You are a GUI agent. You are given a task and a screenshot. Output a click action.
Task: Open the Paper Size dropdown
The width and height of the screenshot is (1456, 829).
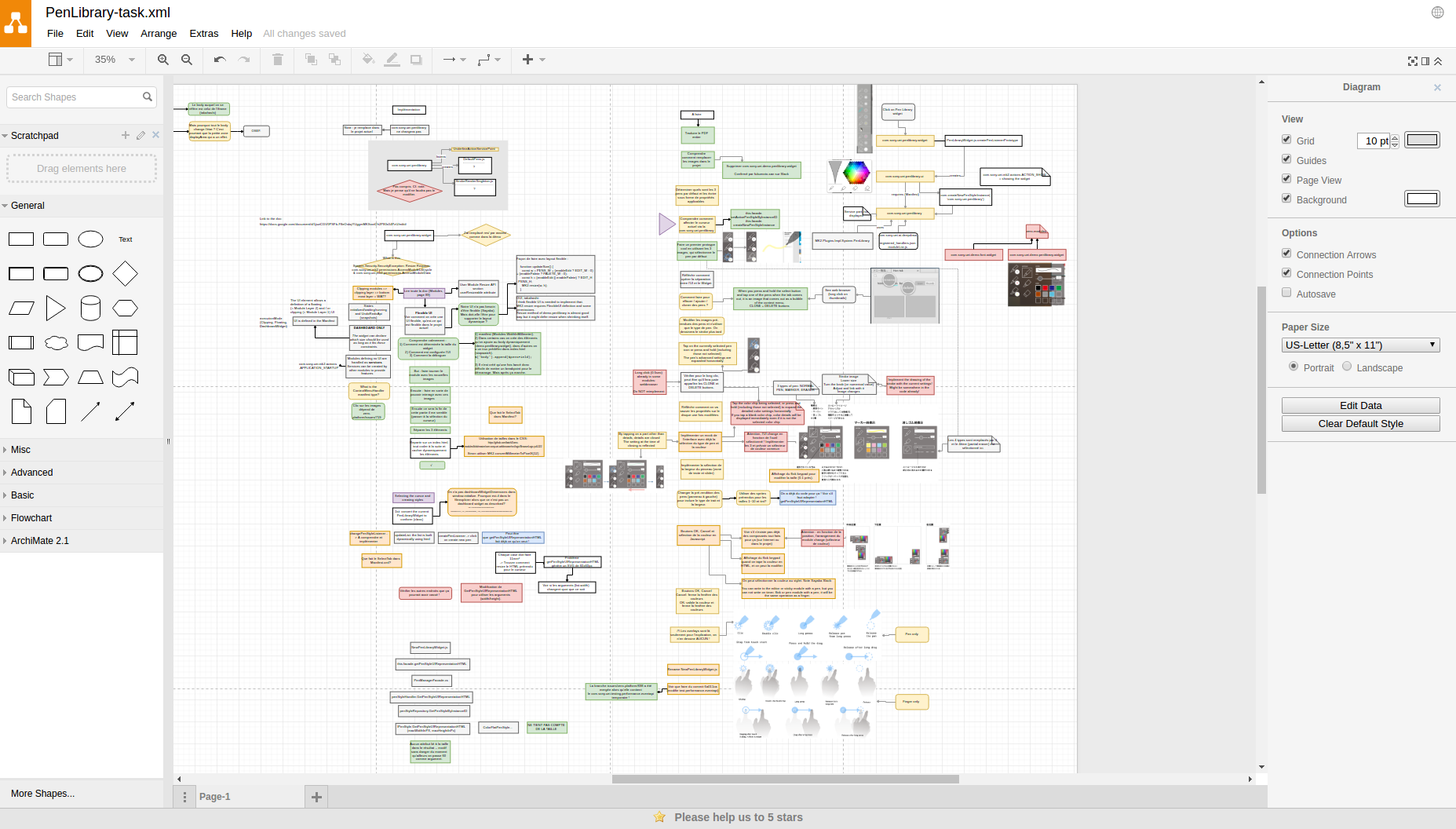[x=1360, y=345]
